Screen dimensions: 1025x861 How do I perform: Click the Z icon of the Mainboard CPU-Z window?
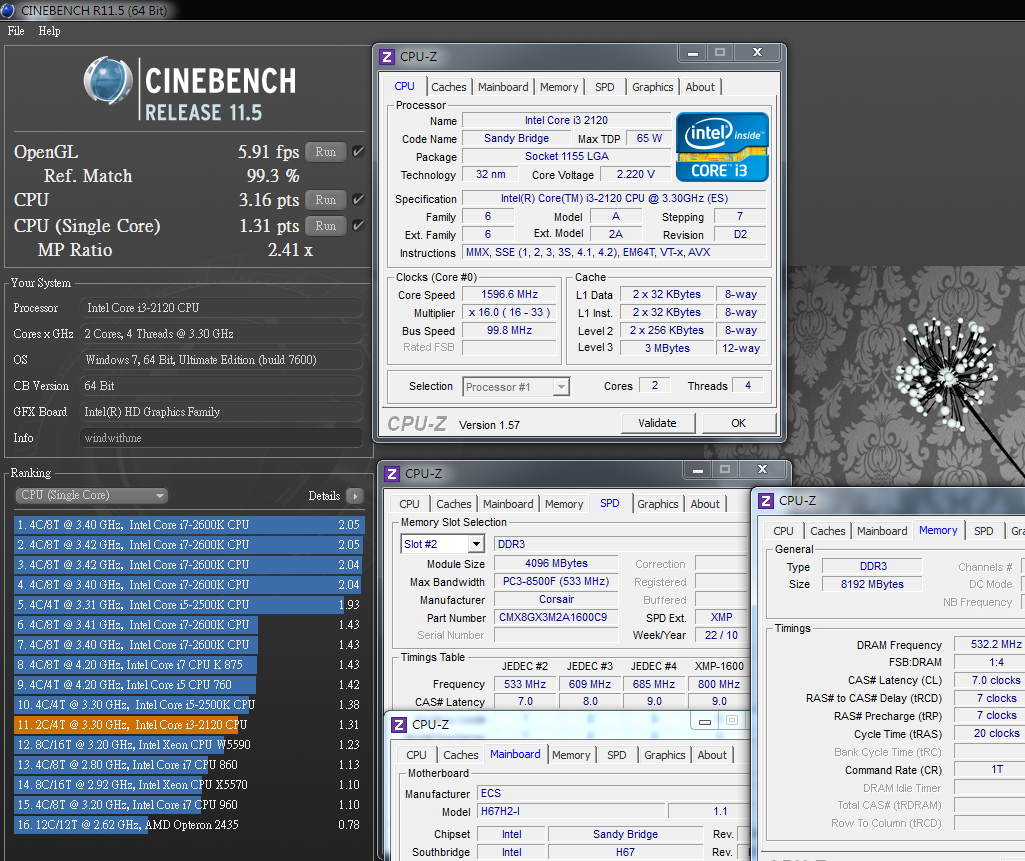click(x=399, y=725)
